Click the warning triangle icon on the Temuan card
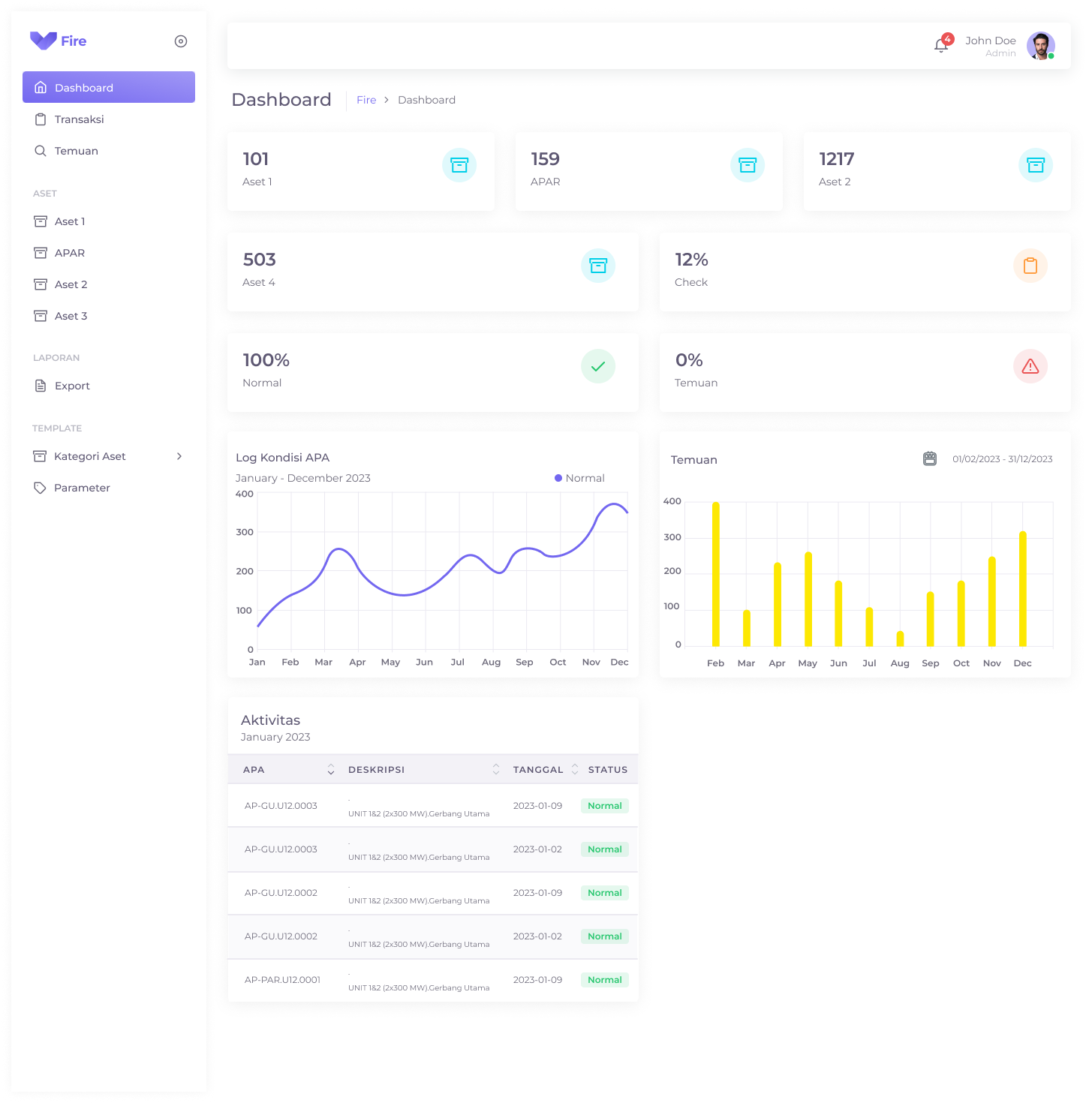The image size is (1092, 1103). (1030, 366)
